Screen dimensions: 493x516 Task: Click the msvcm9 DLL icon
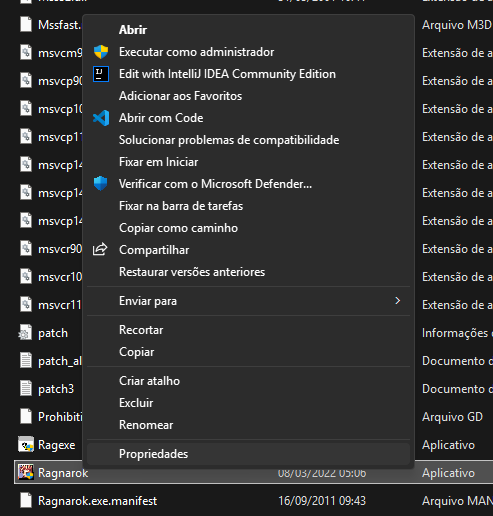[x=26, y=53]
